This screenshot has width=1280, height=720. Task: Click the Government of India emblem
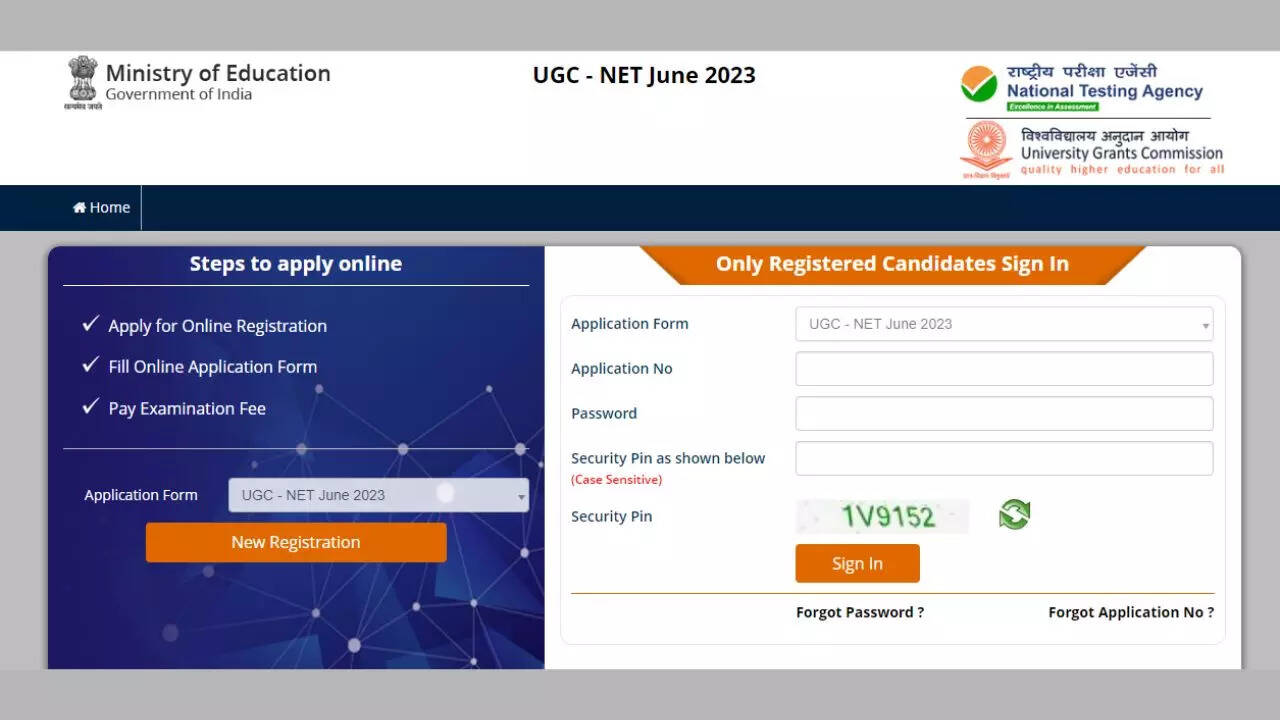[x=83, y=82]
